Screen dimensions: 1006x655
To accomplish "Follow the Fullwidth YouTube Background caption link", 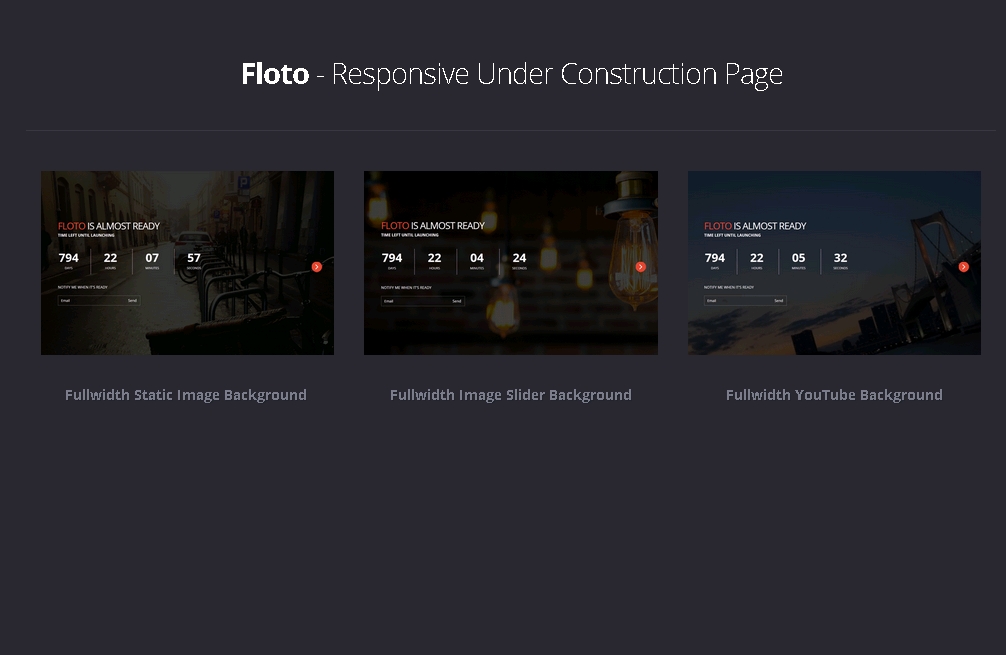I will [834, 395].
